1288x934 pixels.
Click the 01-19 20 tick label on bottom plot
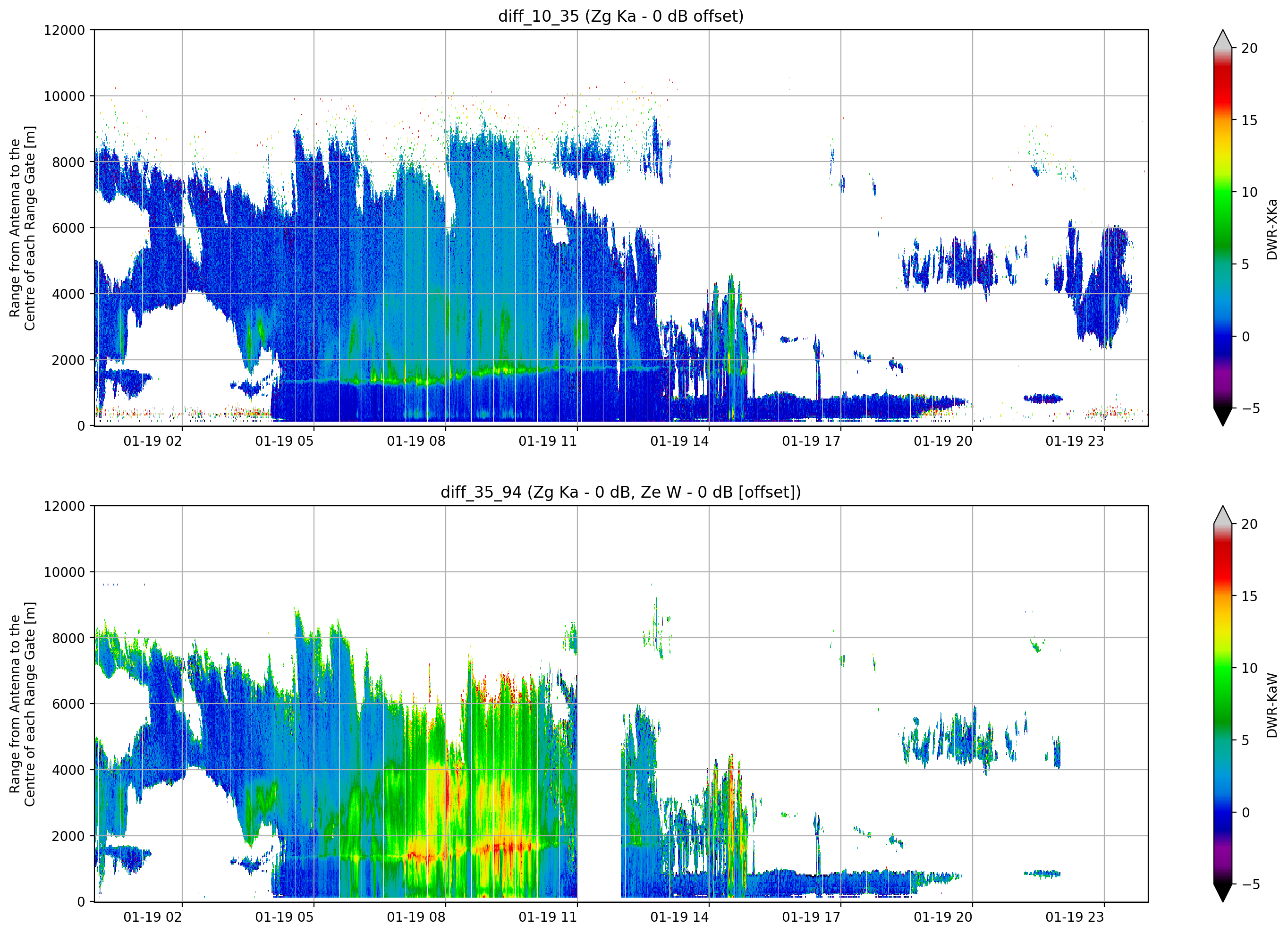(943, 917)
